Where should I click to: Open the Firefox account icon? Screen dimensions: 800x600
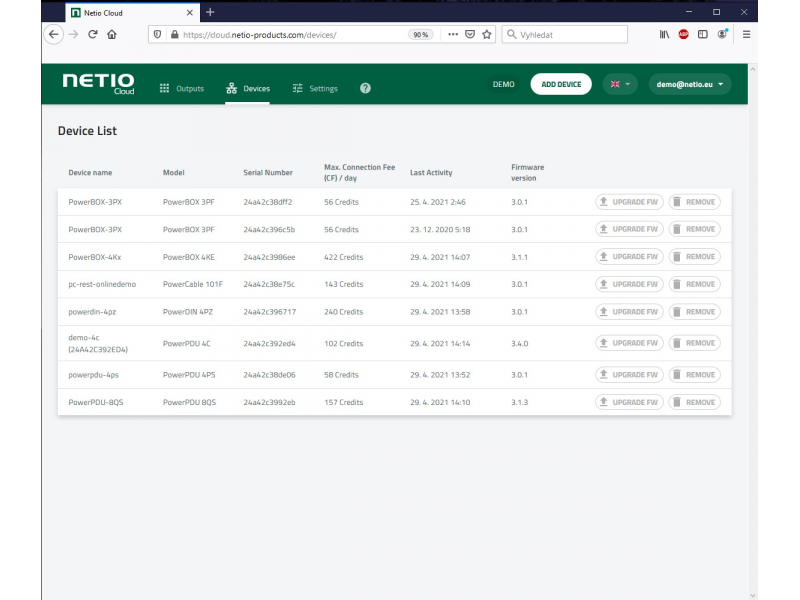722,35
